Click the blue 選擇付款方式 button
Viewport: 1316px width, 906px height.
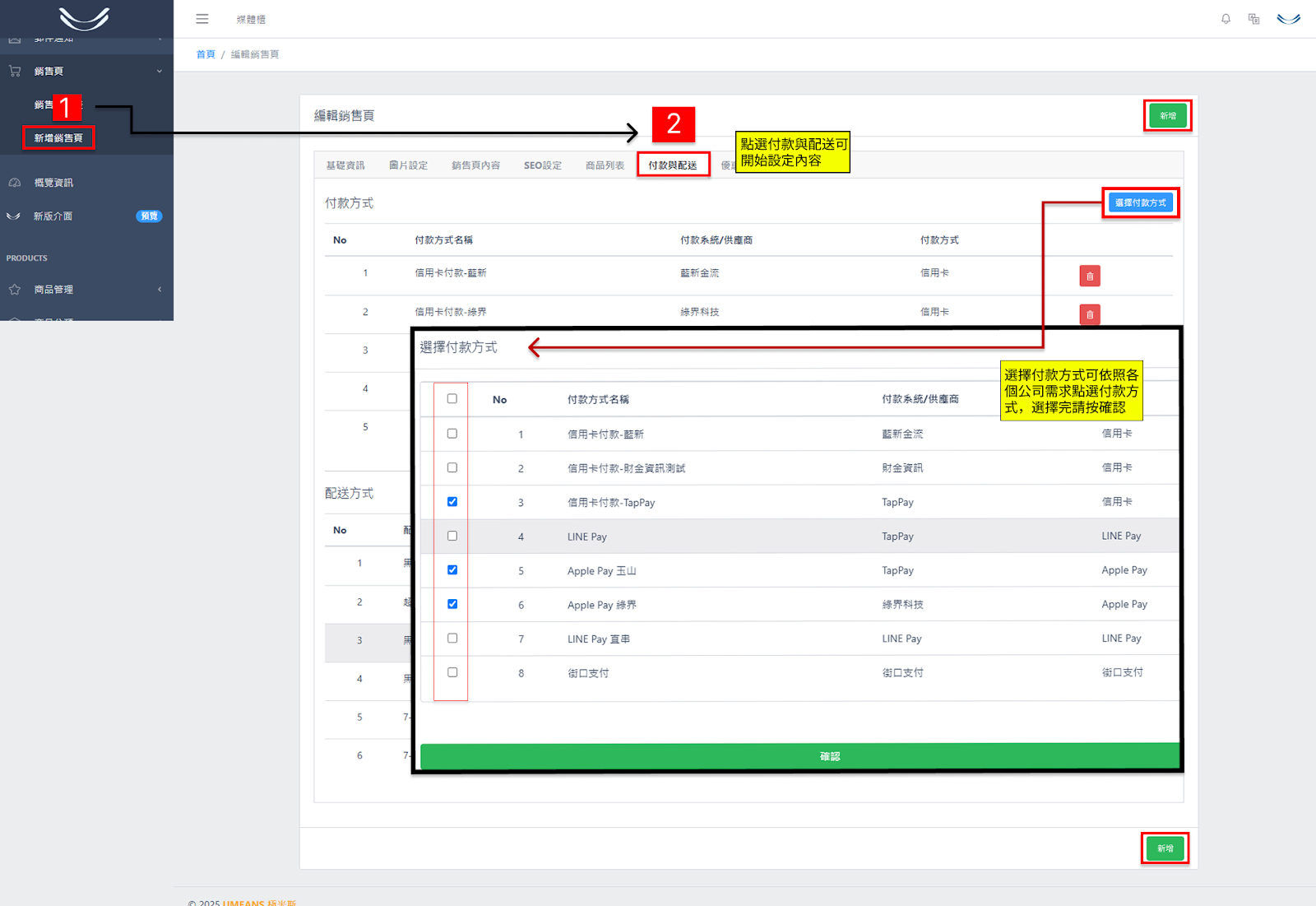click(1140, 202)
